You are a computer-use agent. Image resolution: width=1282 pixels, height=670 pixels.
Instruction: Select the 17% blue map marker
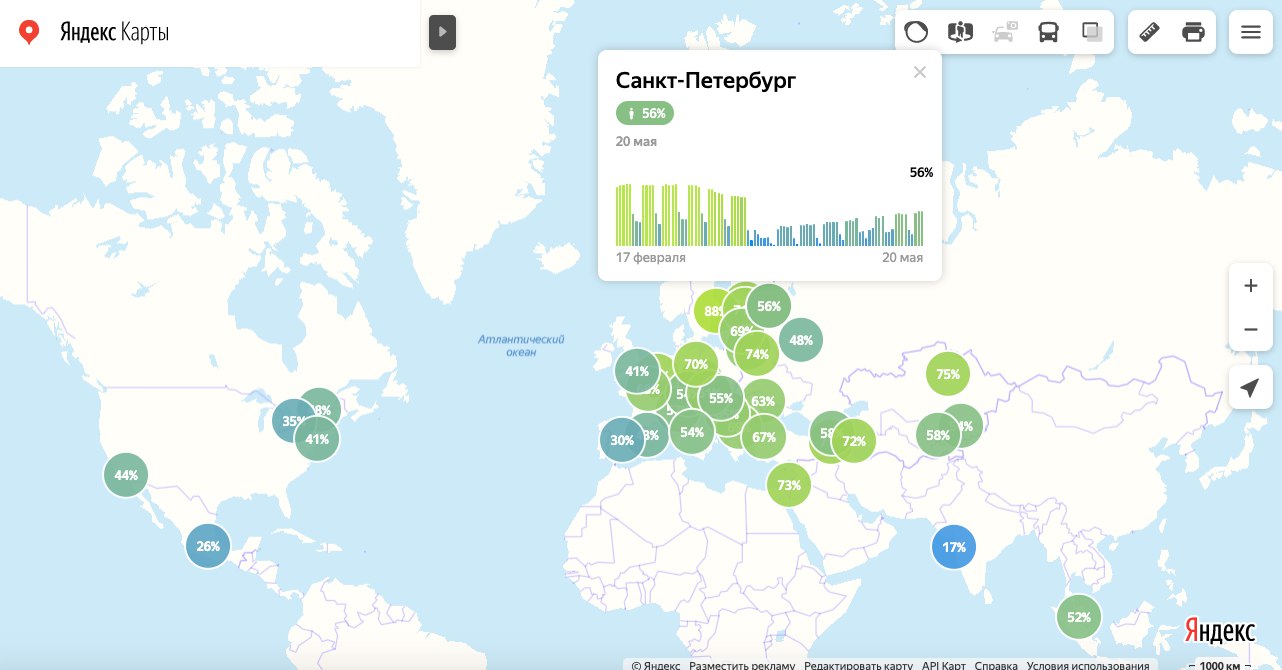[954, 547]
